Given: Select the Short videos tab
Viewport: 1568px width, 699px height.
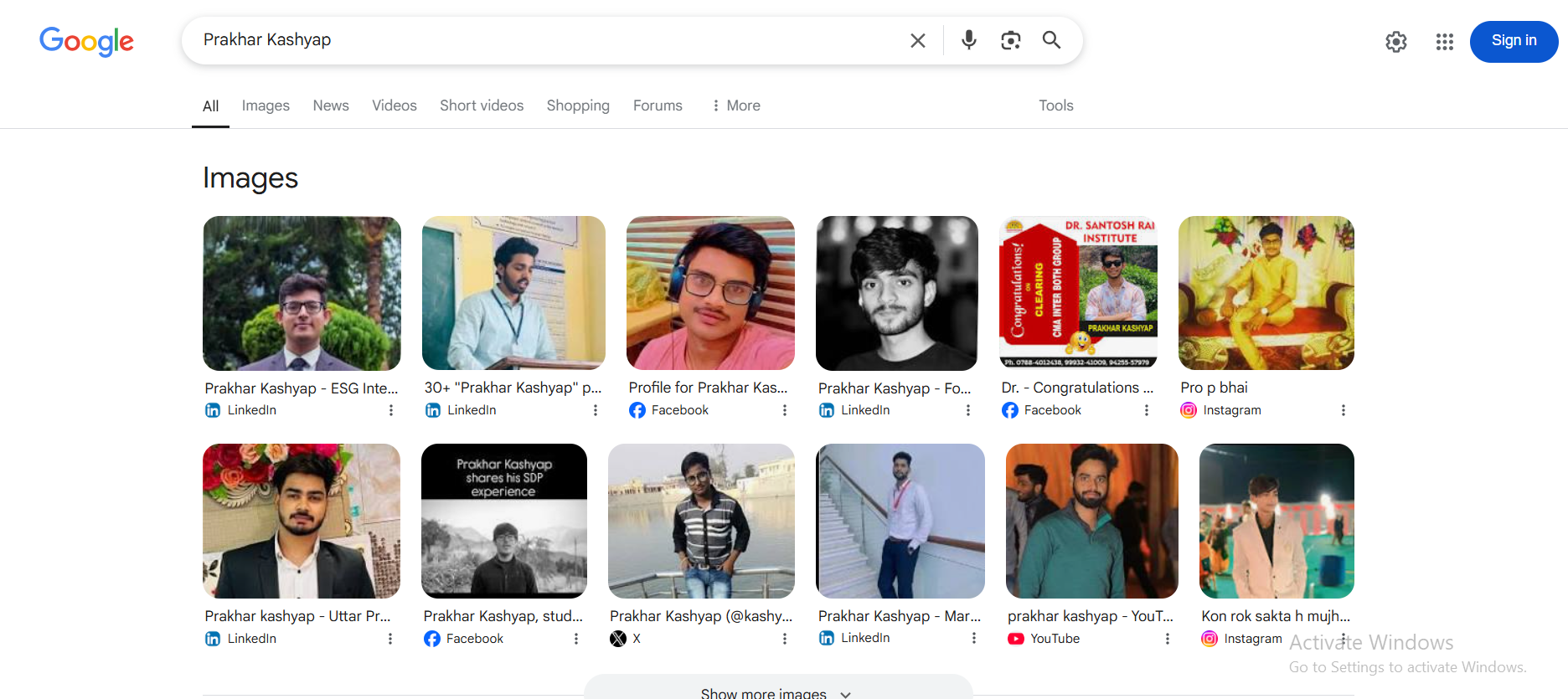Looking at the screenshot, I should pos(482,105).
